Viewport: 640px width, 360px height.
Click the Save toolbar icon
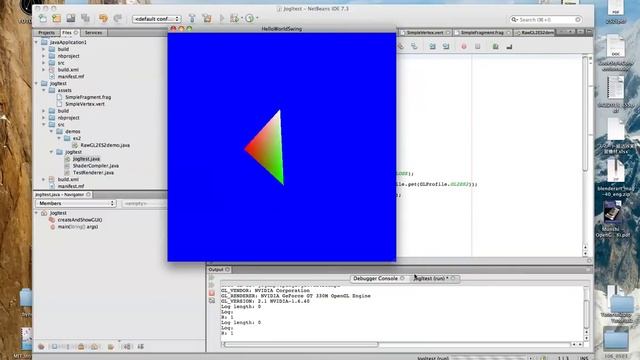pyautogui.click(x=71, y=18)
